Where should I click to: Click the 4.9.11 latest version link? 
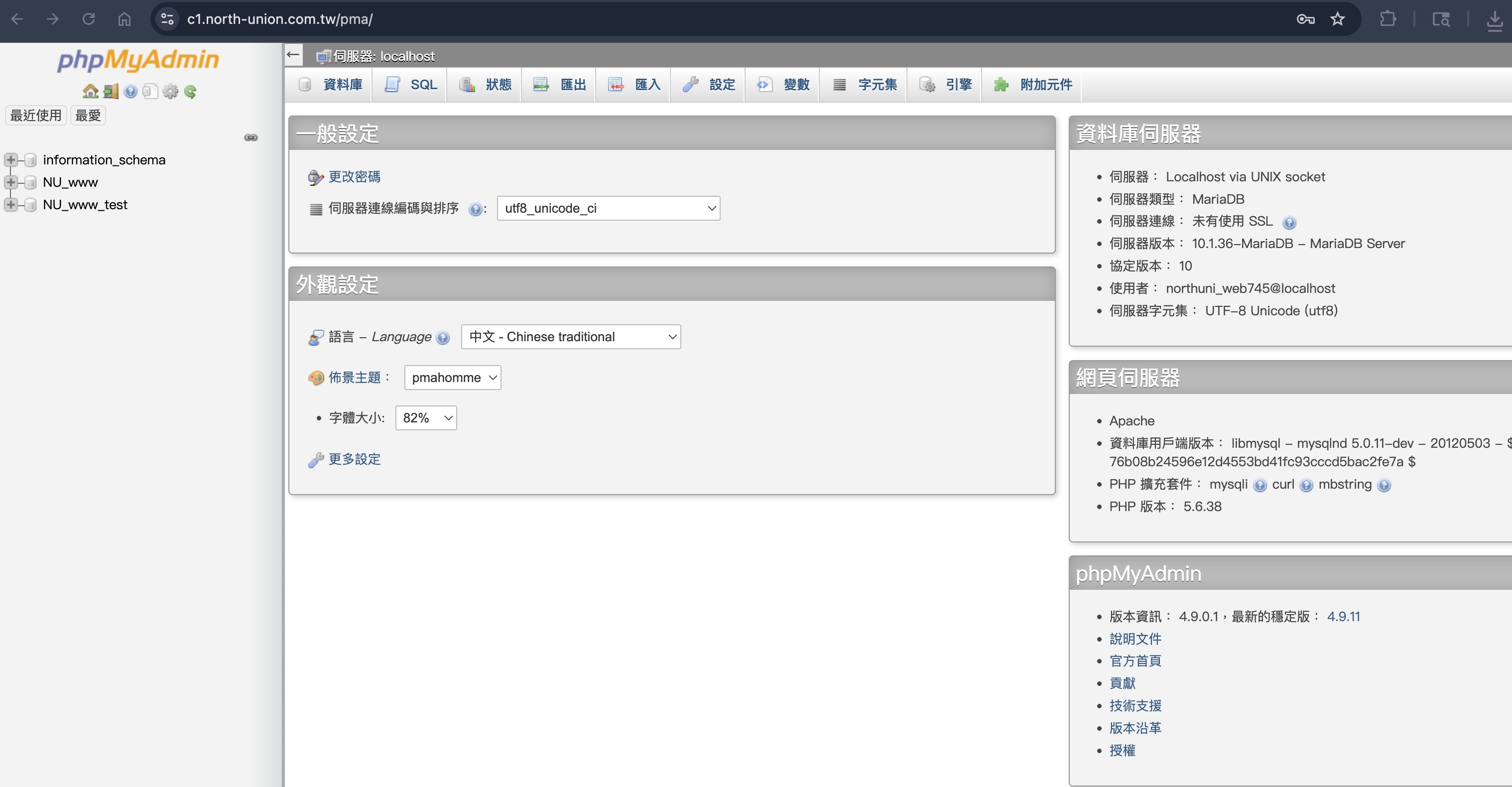(x=1343, y=616)
